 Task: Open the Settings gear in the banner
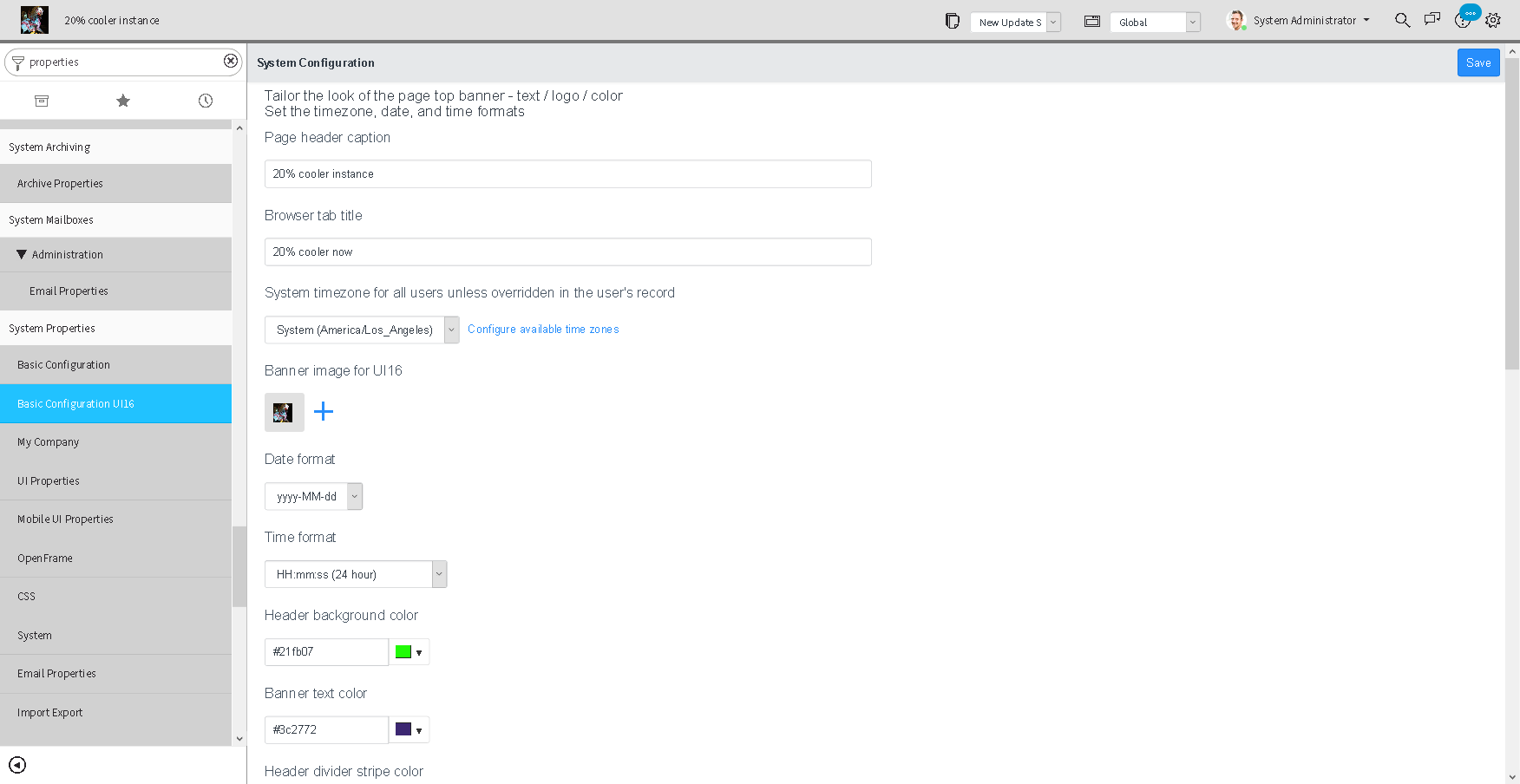(1493, 19)
